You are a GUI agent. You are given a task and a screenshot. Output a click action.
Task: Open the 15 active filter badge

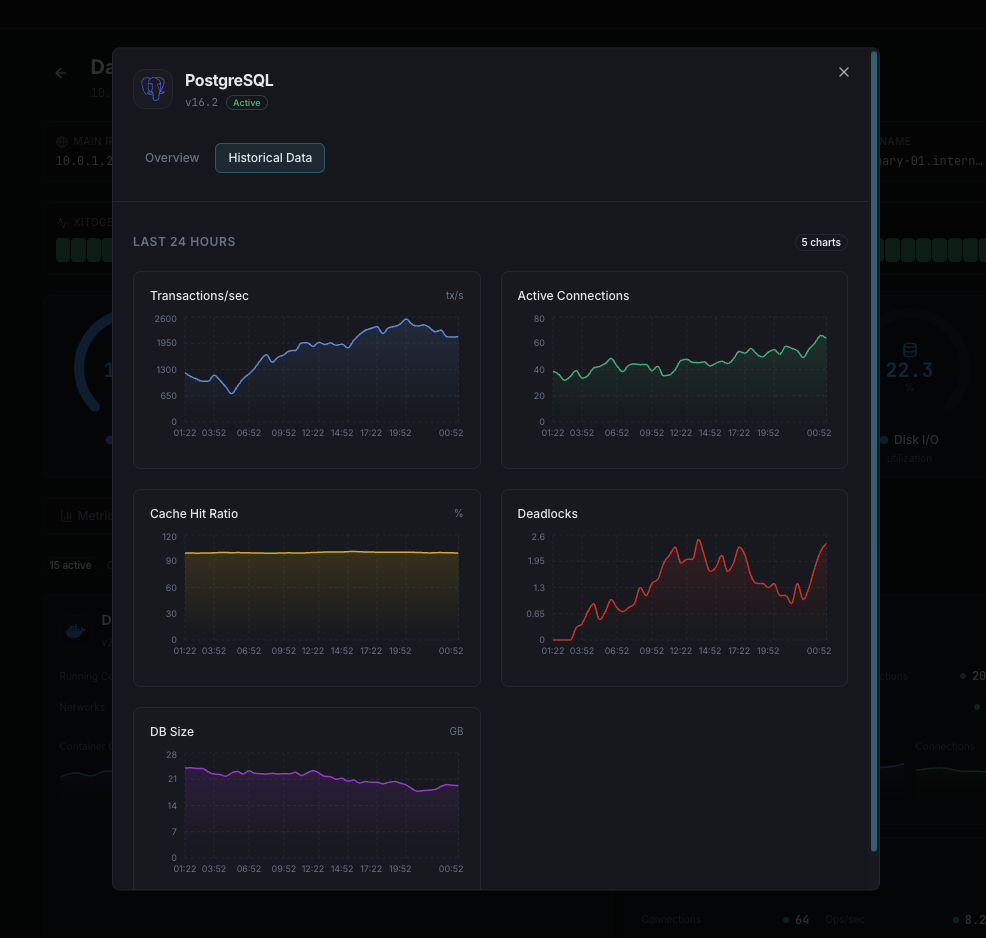click(x=69, y=565)
